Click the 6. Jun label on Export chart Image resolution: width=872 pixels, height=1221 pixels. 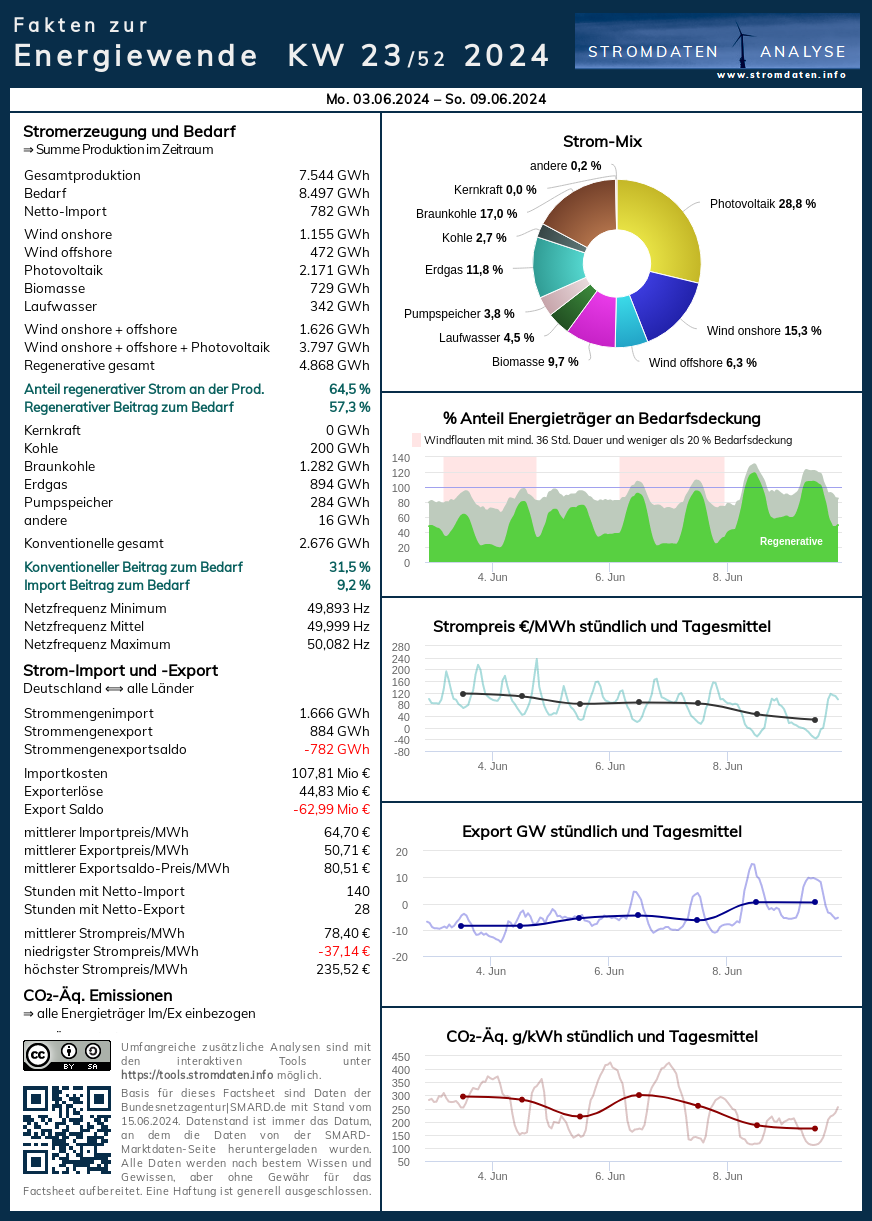click(x=608, y=971)
